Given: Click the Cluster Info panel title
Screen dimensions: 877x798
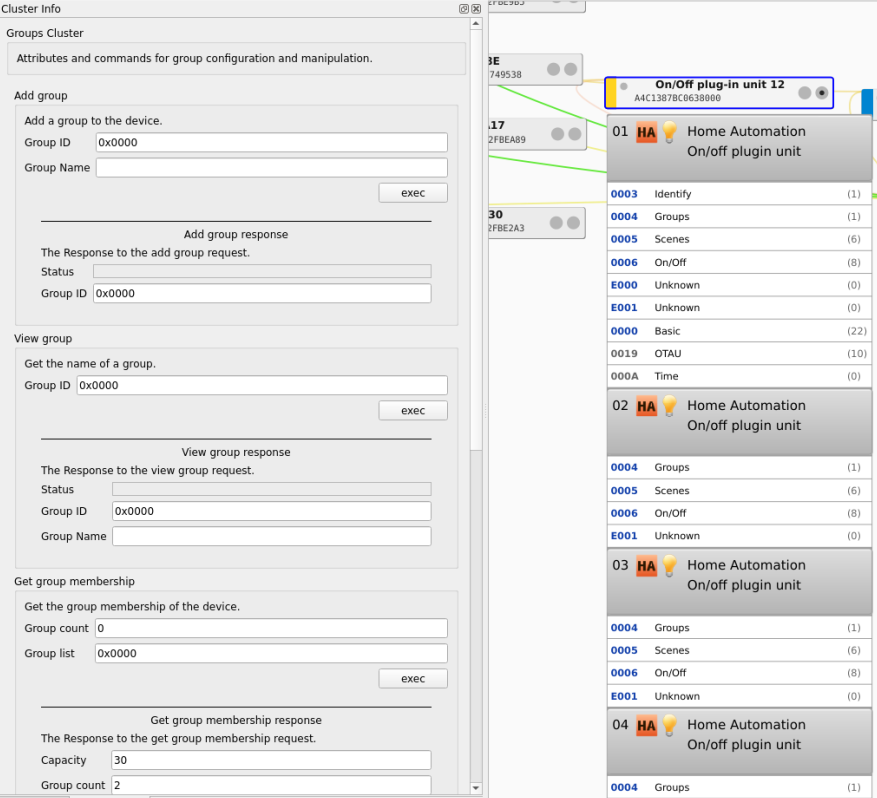Looking at the screenshot, I should point(31,9).
